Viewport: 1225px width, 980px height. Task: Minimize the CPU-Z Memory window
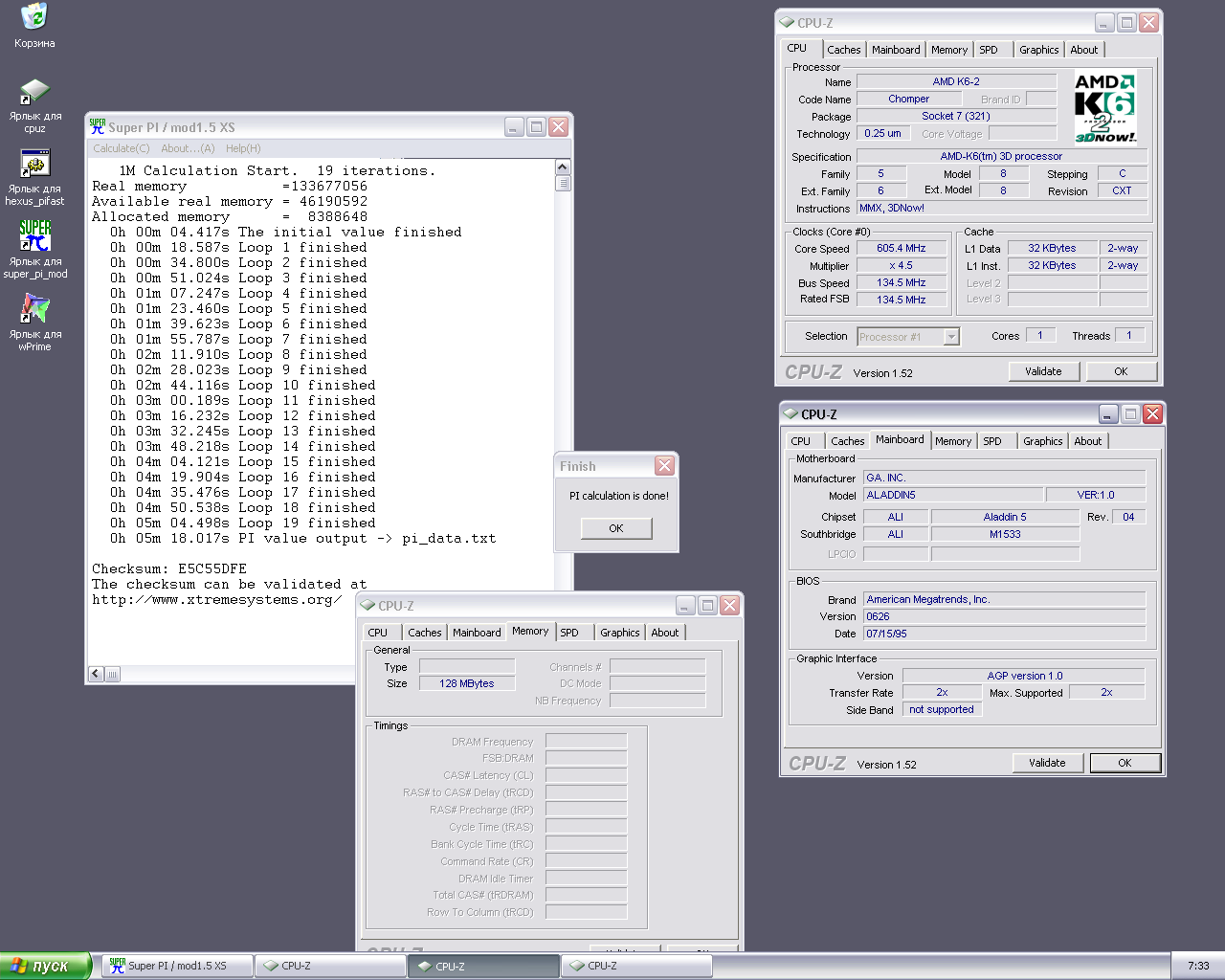tap(685, 605)
